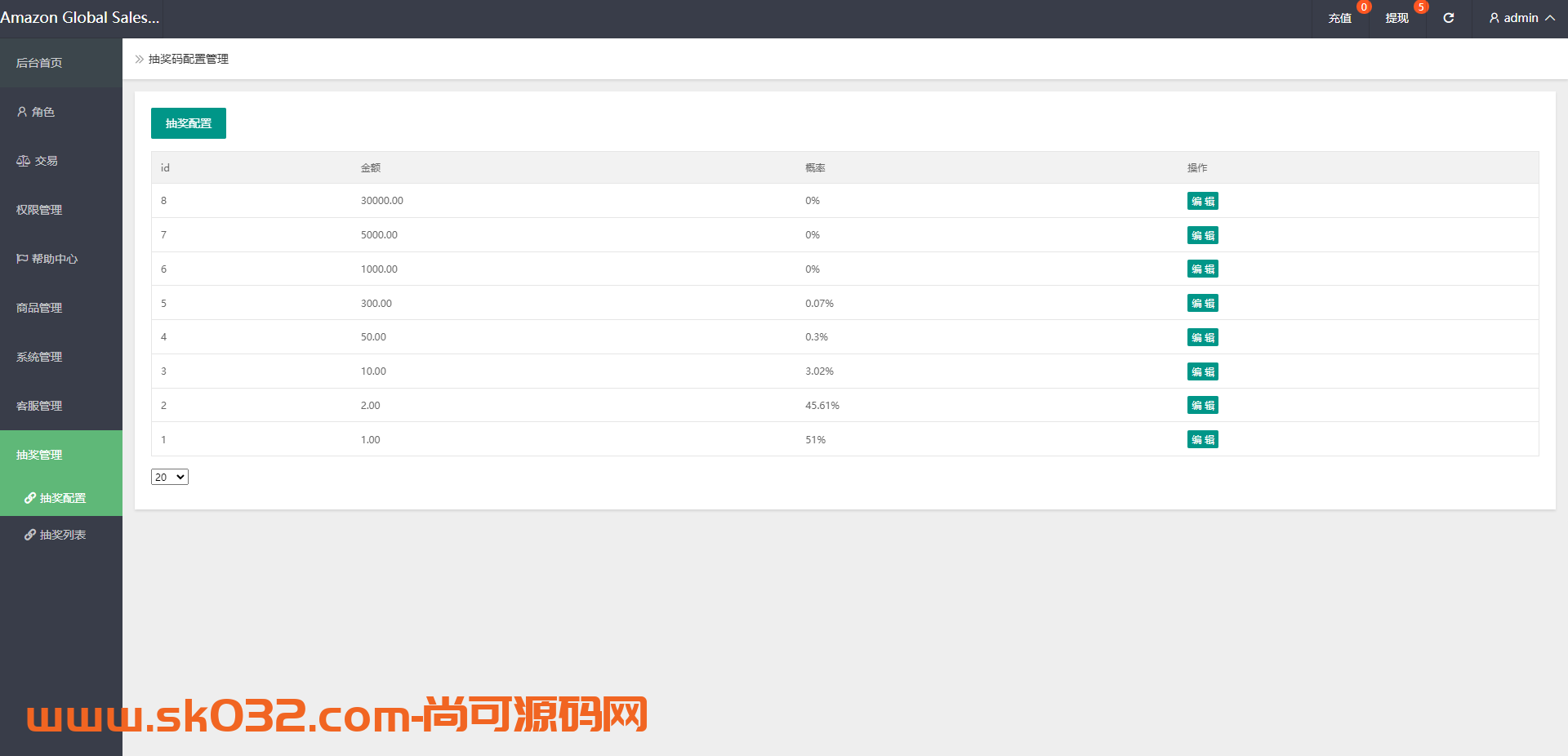Edit row with amount 1.00
Viewport: 1568px width, 756px height.
pos(1203,439)
